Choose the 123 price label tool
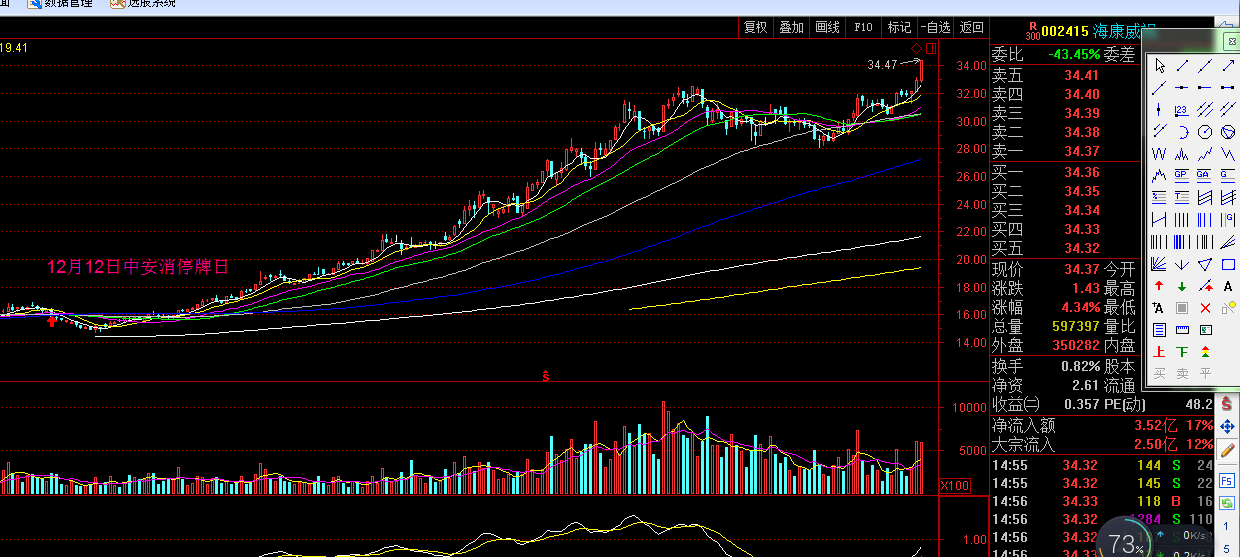Image resolution: width=1240 pixels, height=557 pixels. pyautogui.click(x=1182, y=109)
